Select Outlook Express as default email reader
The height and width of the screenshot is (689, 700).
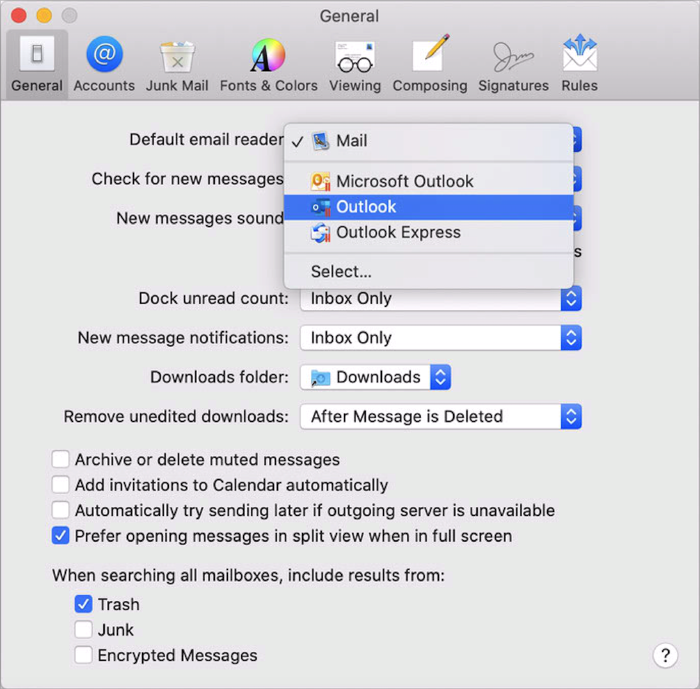[x=398, y=232]
